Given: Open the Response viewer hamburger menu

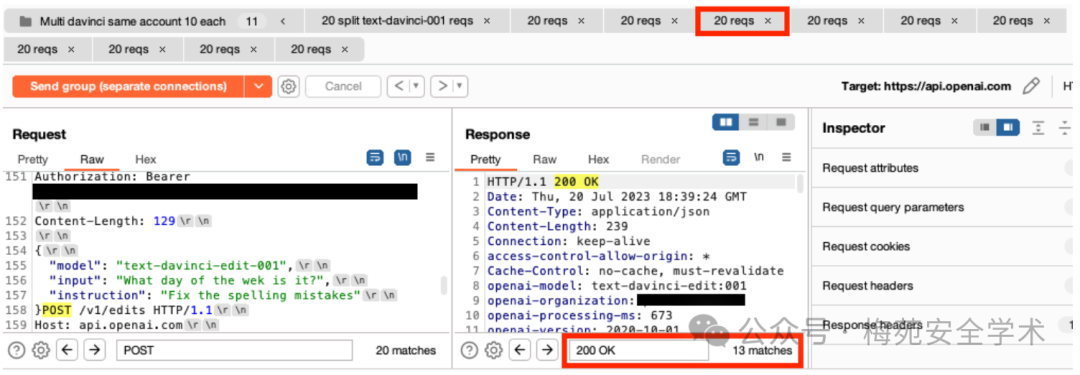Looking at the screenshot, I should [786, 158].
